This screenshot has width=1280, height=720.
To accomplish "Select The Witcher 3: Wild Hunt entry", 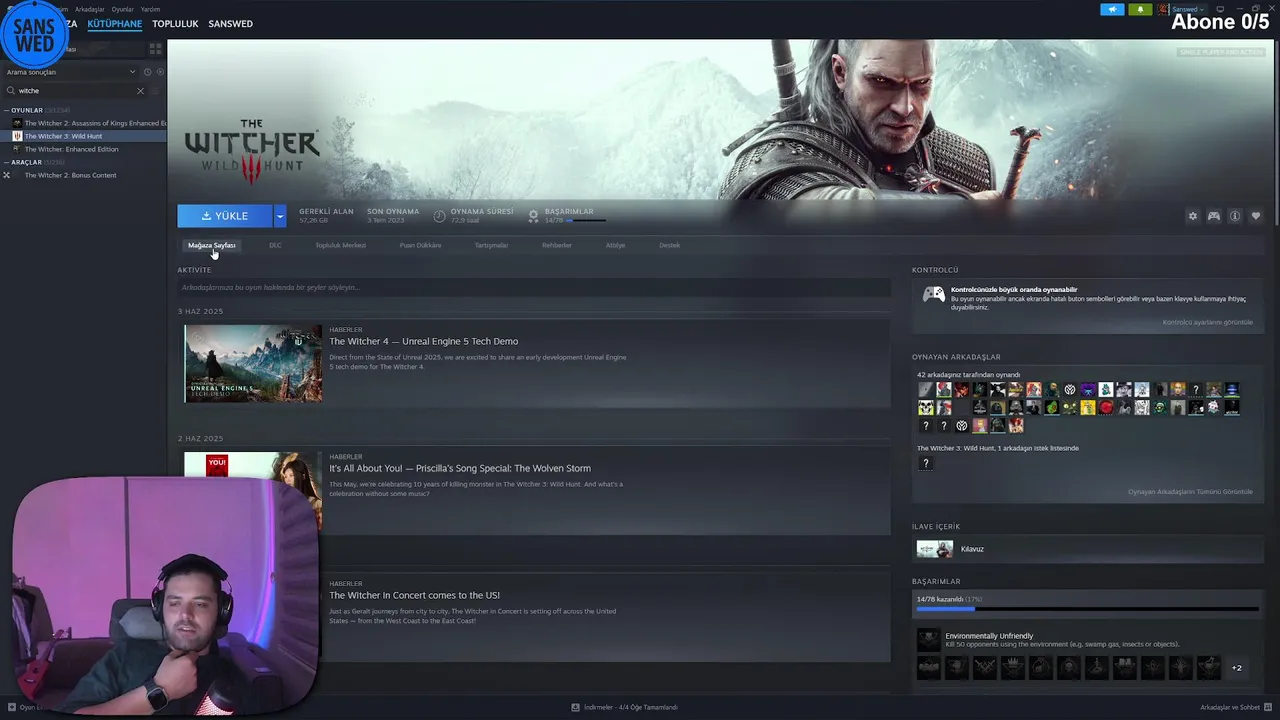I will click(x=84, y=136).
